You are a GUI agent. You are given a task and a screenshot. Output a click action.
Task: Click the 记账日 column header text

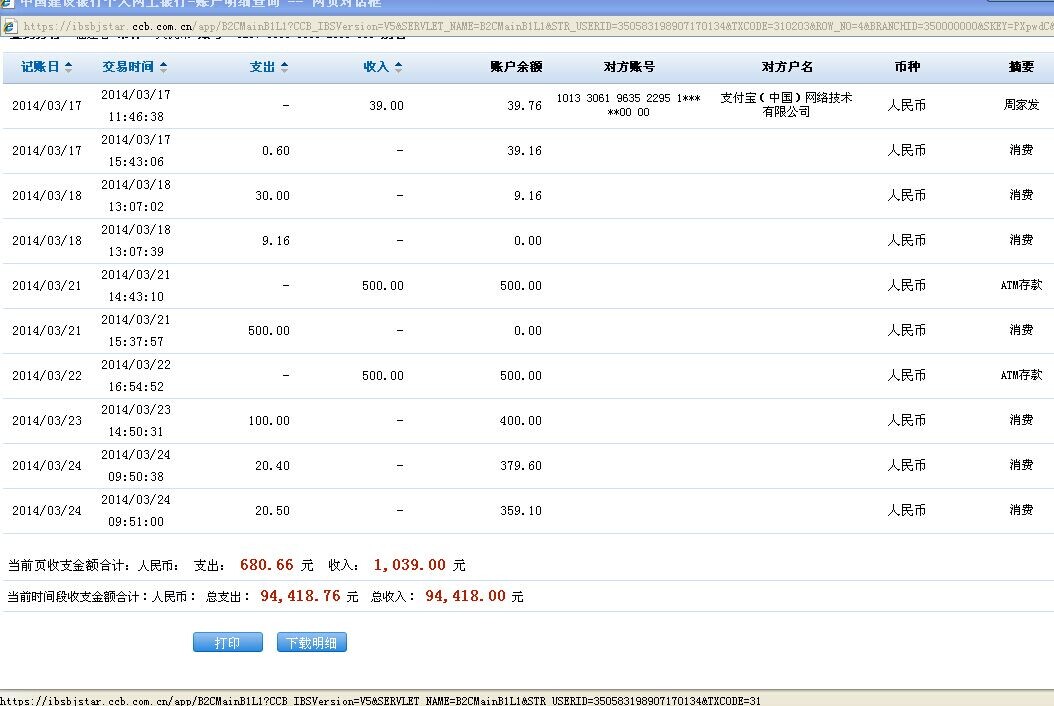(40, 67)
